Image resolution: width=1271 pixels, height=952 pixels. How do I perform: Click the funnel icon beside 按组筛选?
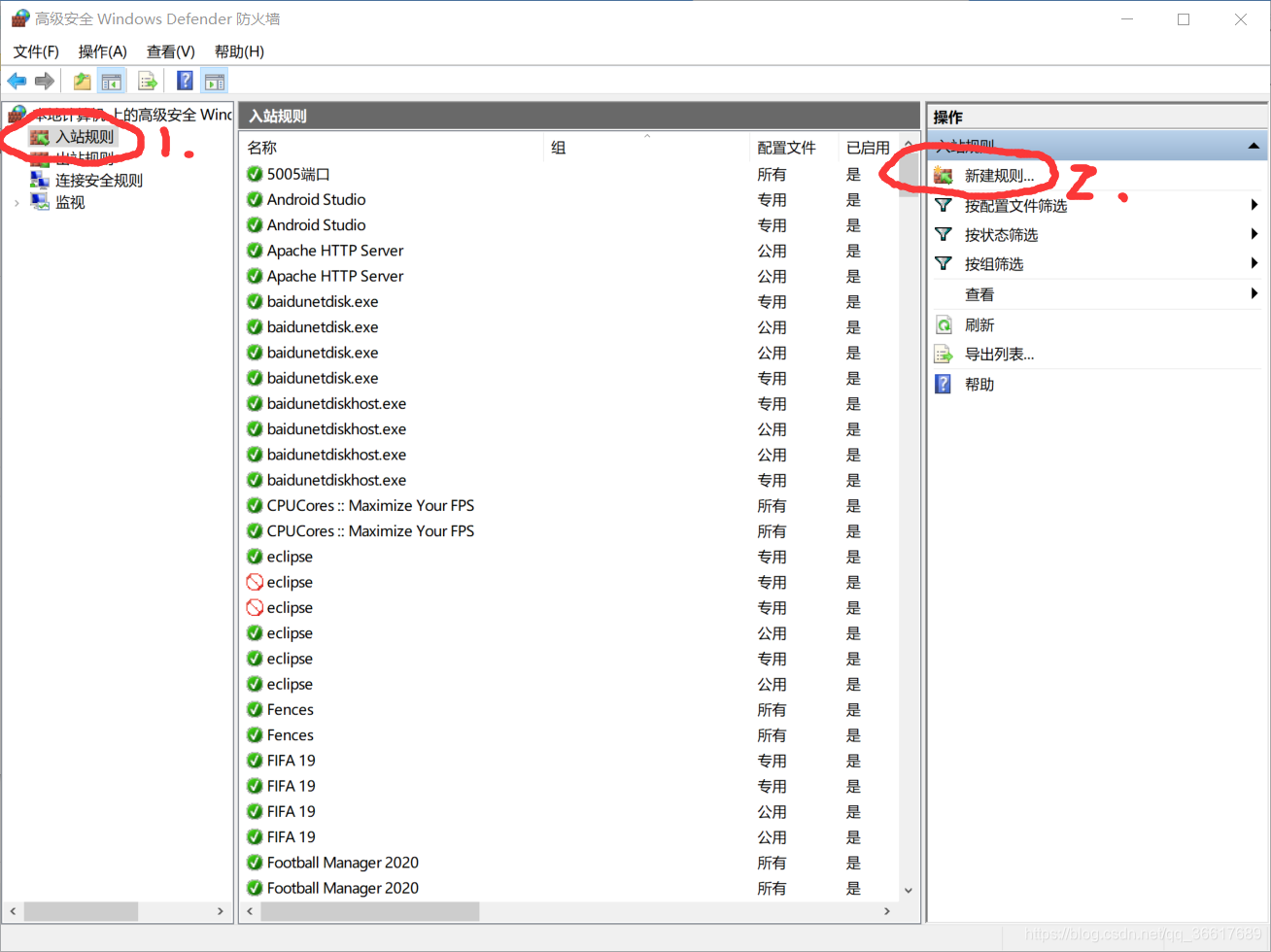click(943, 263)
